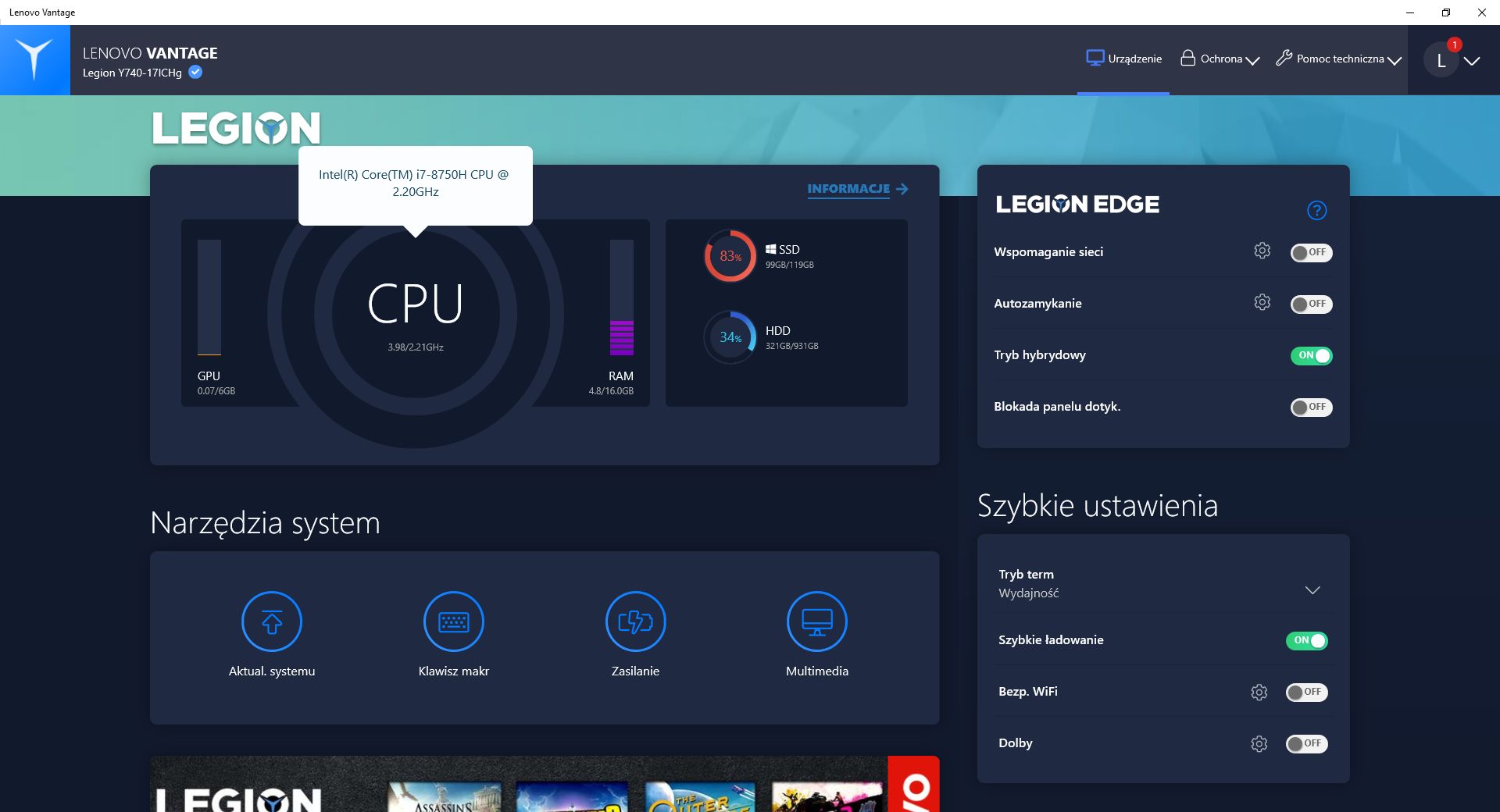Enable Bezp. WiFi switch
Viewport: 1500px width, 812px height.
click(x=1306, y=692)
